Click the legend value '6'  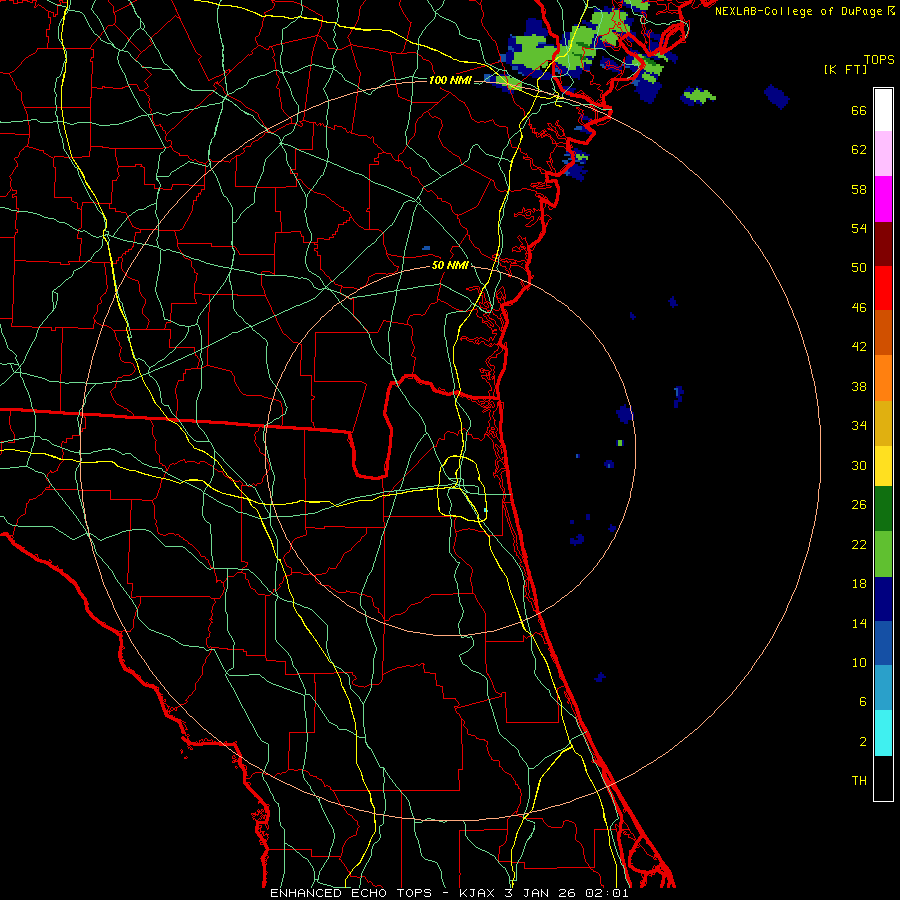(x=863, y=702)
